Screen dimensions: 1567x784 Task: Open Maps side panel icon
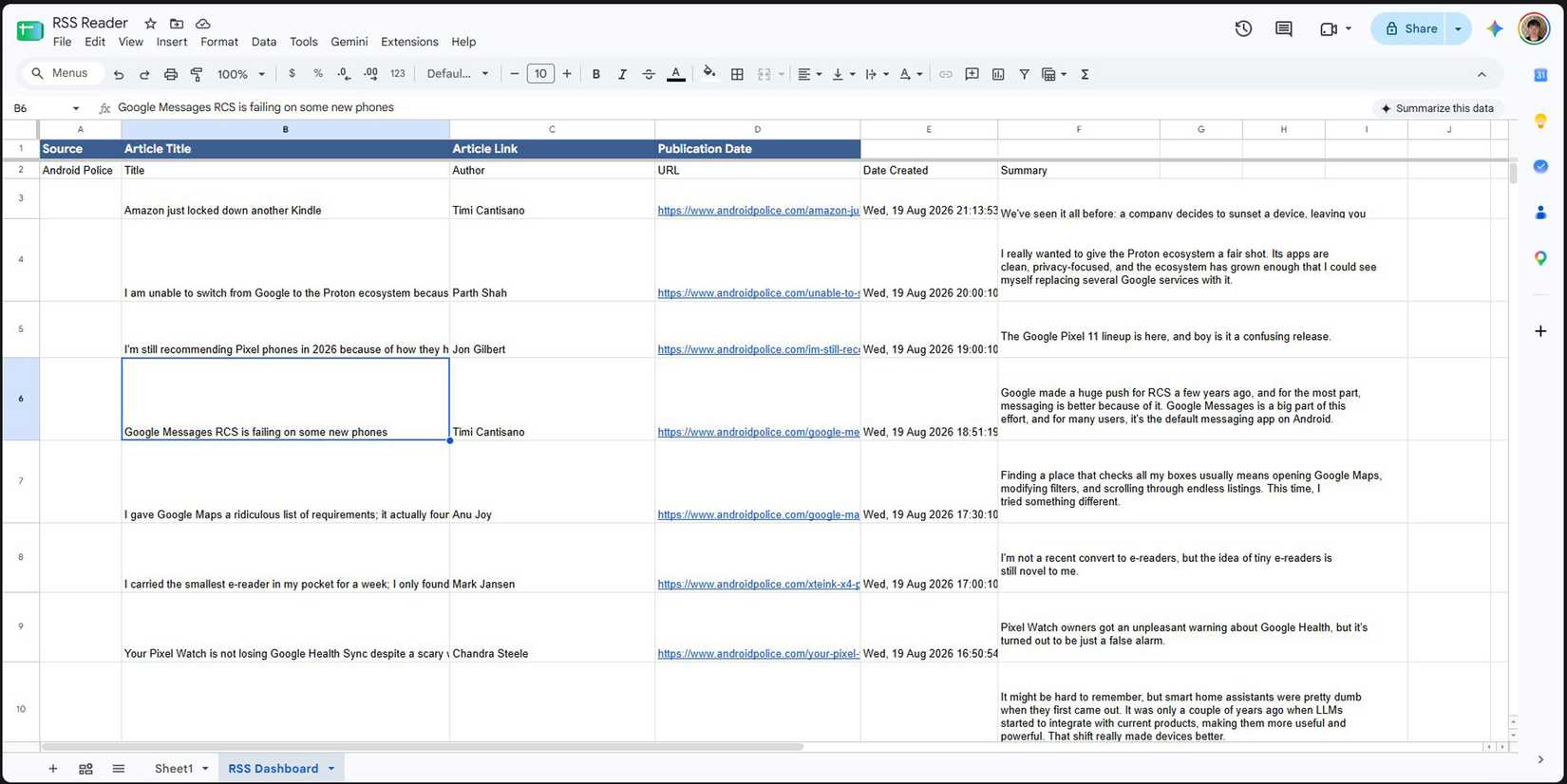tap(1540, 258)
